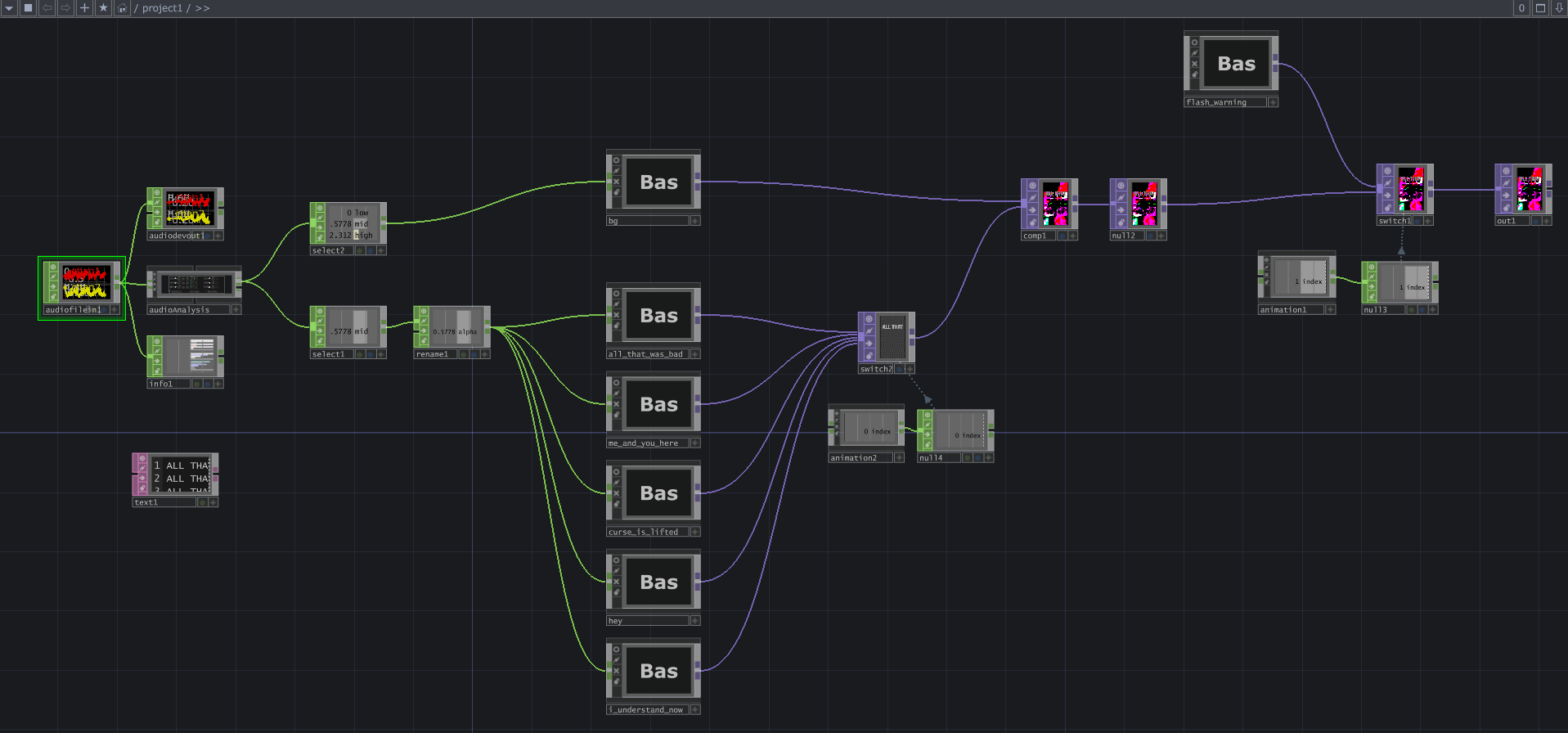
Task: Open the pane type dropdown arrow at top left
Action: pos(10,8)
